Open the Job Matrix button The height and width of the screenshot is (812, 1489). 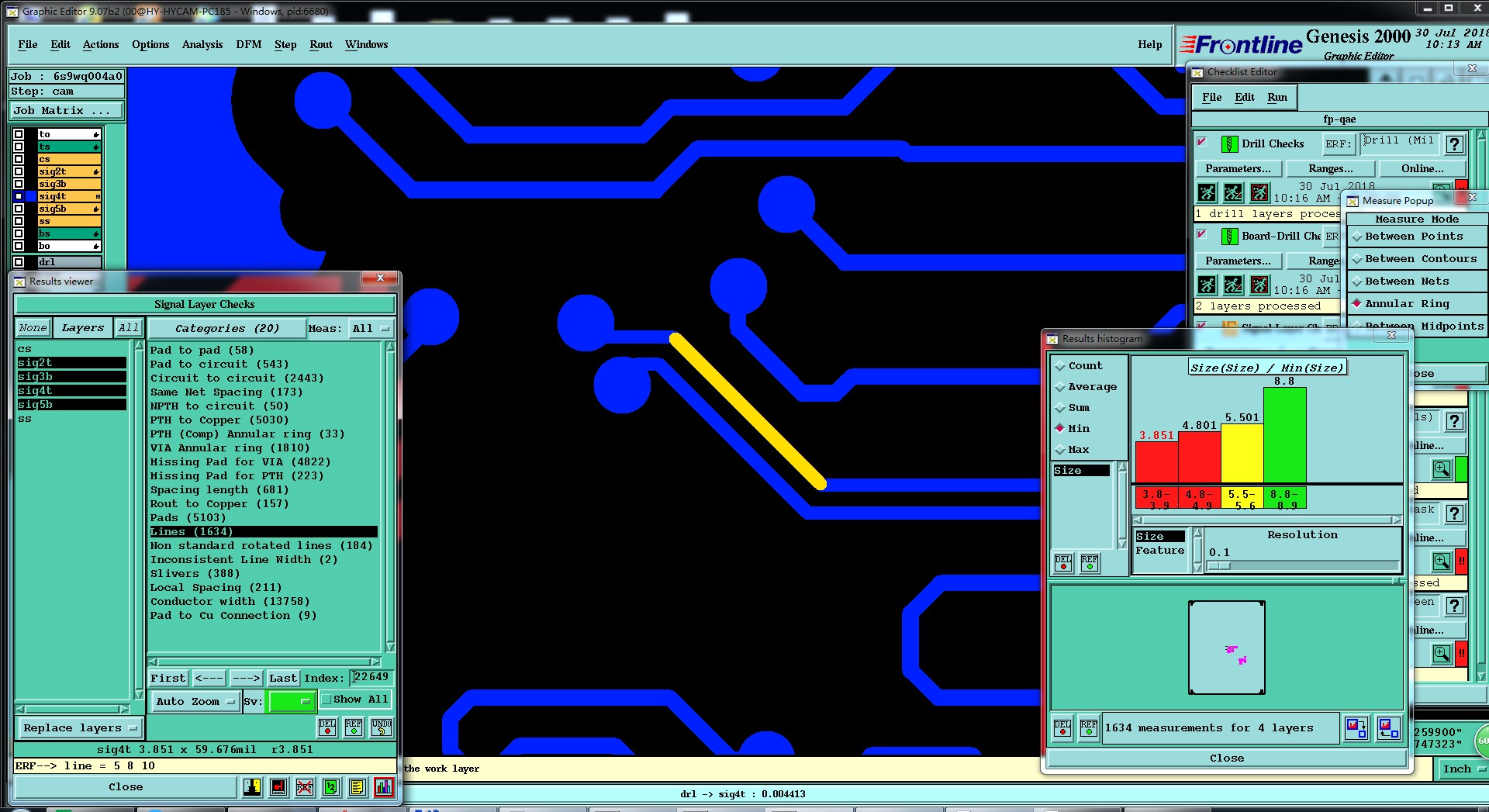(x=66, y=111)
